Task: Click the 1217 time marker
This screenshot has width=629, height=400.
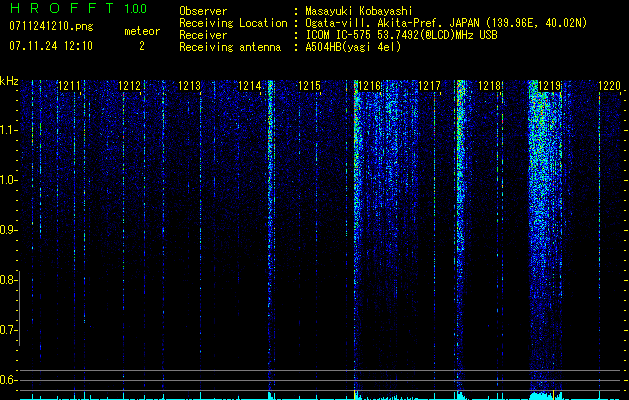Action: pos(429,86)
